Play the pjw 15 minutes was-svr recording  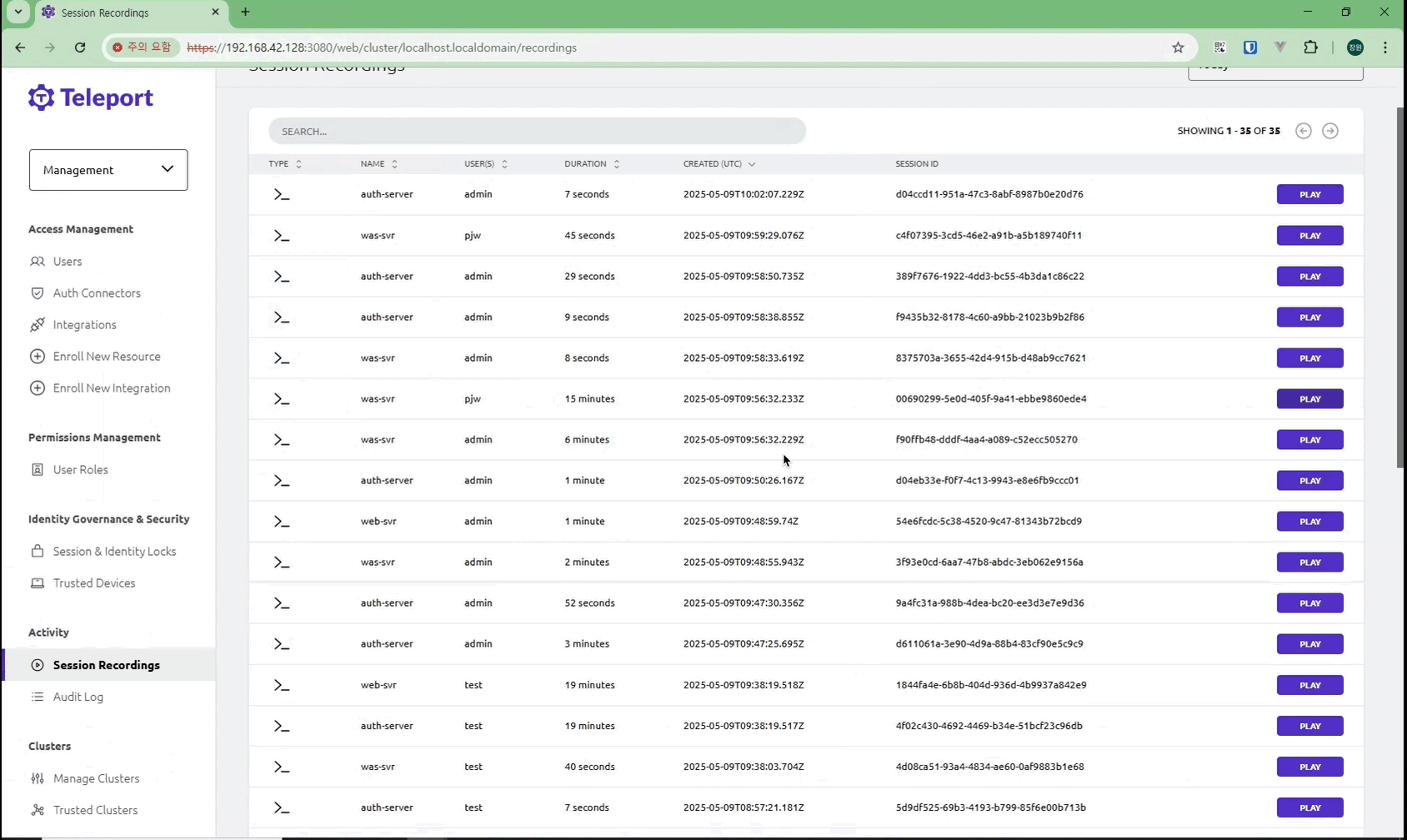pos(1309,399)
